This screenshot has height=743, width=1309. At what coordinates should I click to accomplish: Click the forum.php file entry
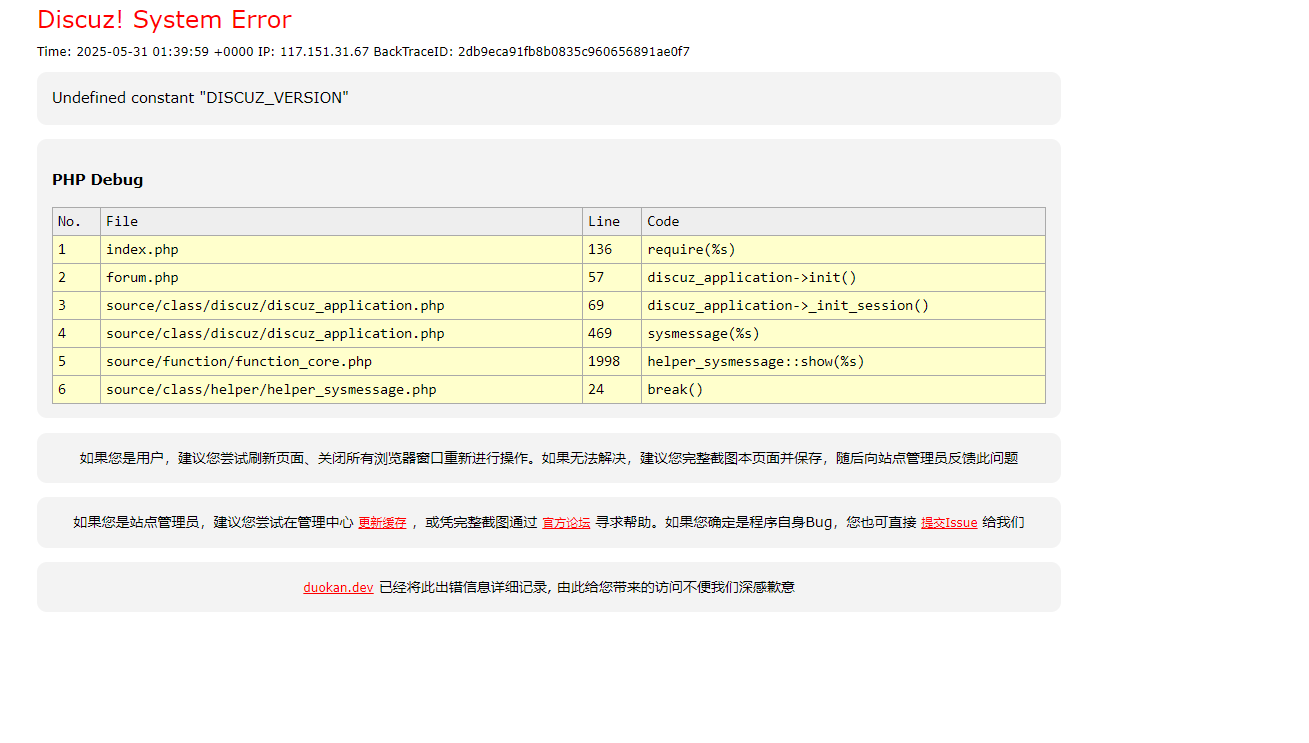click(140, 277)
